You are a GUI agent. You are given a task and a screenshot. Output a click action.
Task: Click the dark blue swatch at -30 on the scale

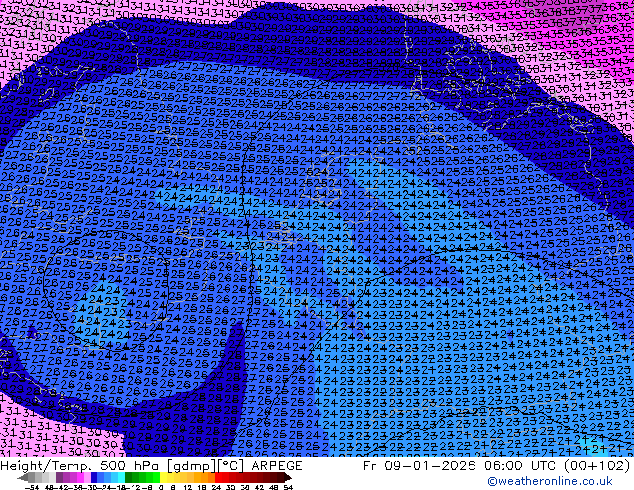point(94,477)
